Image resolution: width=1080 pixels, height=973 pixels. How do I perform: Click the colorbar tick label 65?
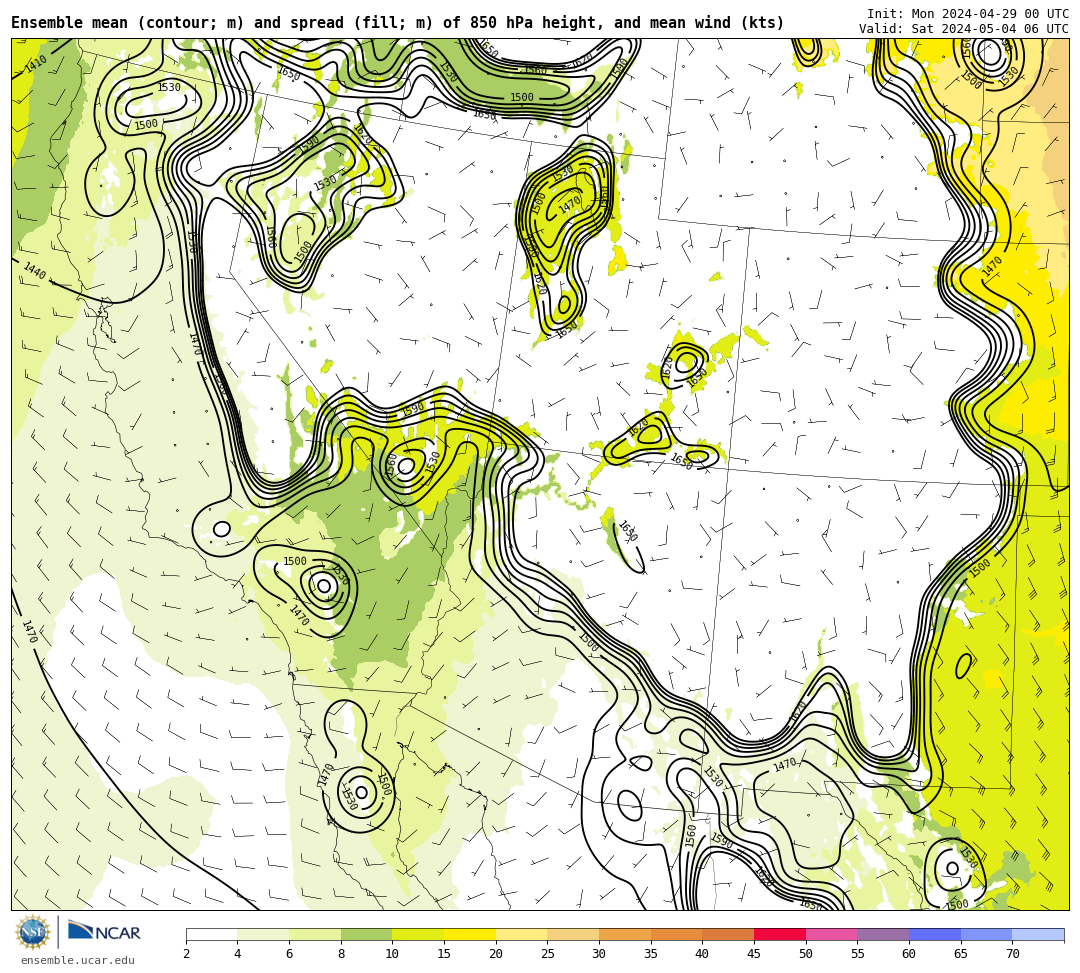[x=961, y=954]
